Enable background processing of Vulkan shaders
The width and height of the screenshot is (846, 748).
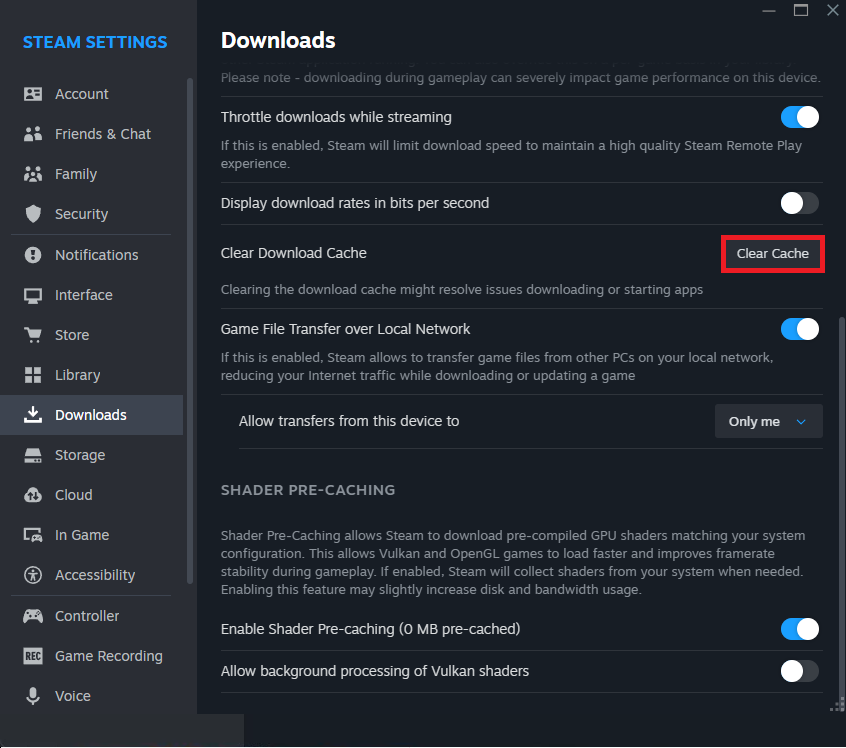click(x=800, y=671)
